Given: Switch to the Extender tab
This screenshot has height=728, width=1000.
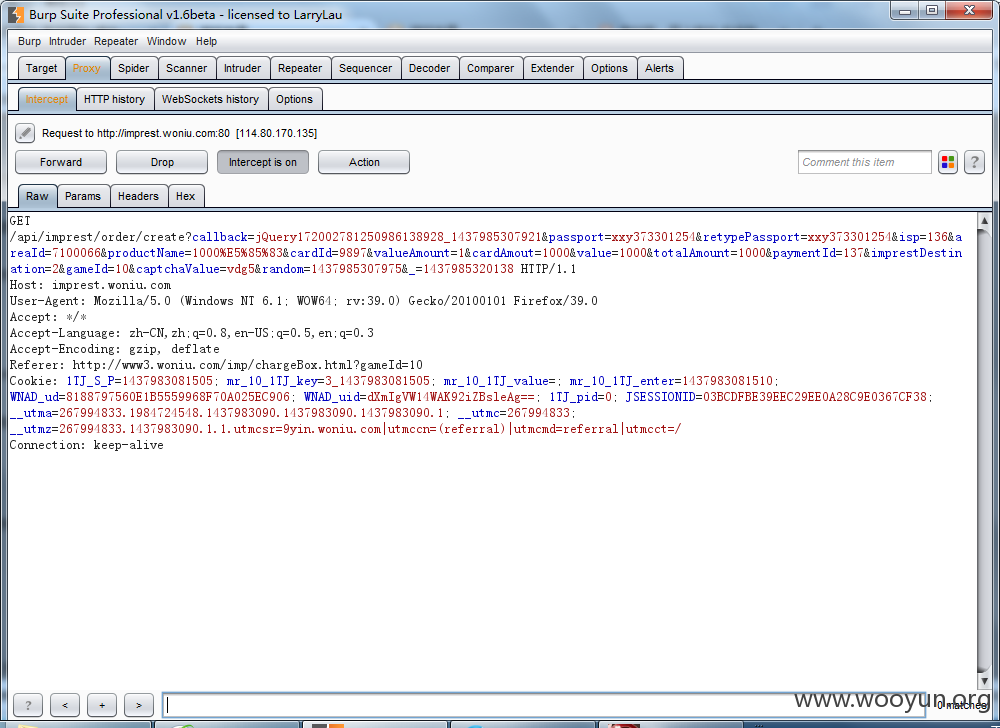Looking at the screenshot, I should (552, 68).
